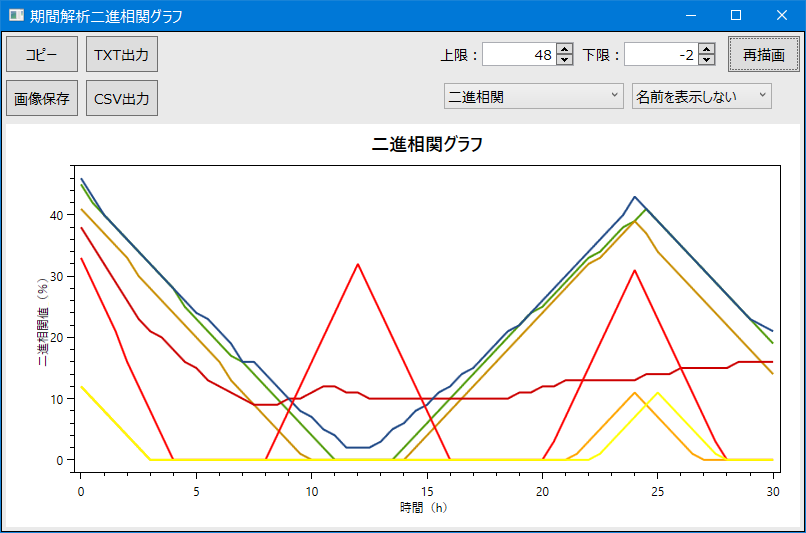
Task: Click the 上限： label
Action: coord(460,55)
